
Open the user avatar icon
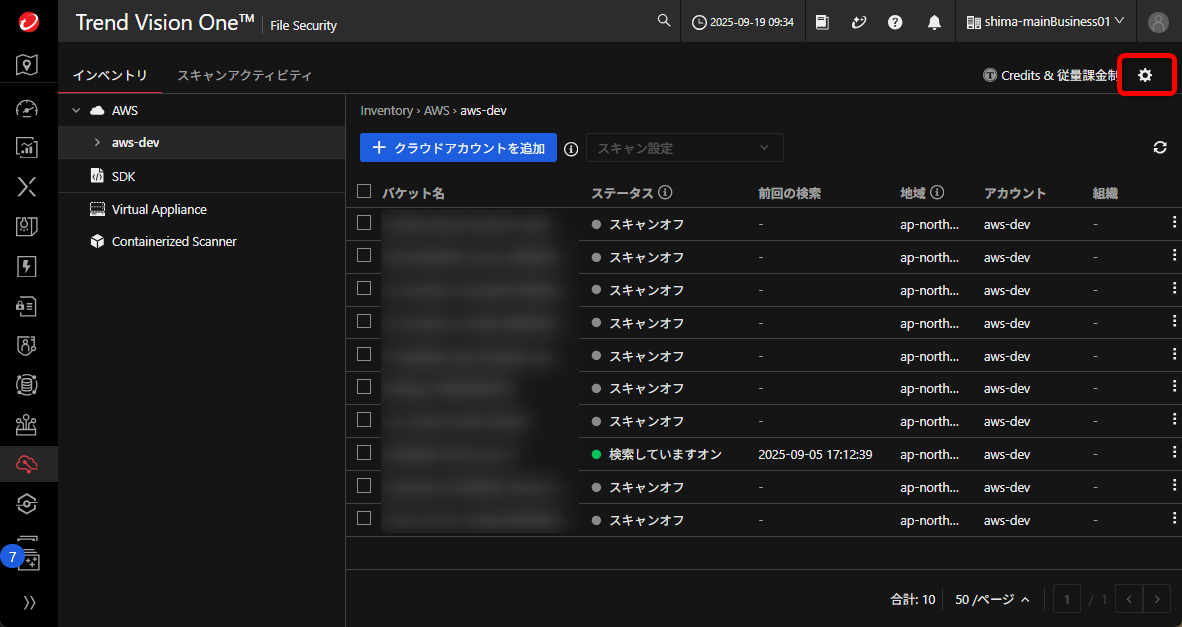(x=1158, y=22)
